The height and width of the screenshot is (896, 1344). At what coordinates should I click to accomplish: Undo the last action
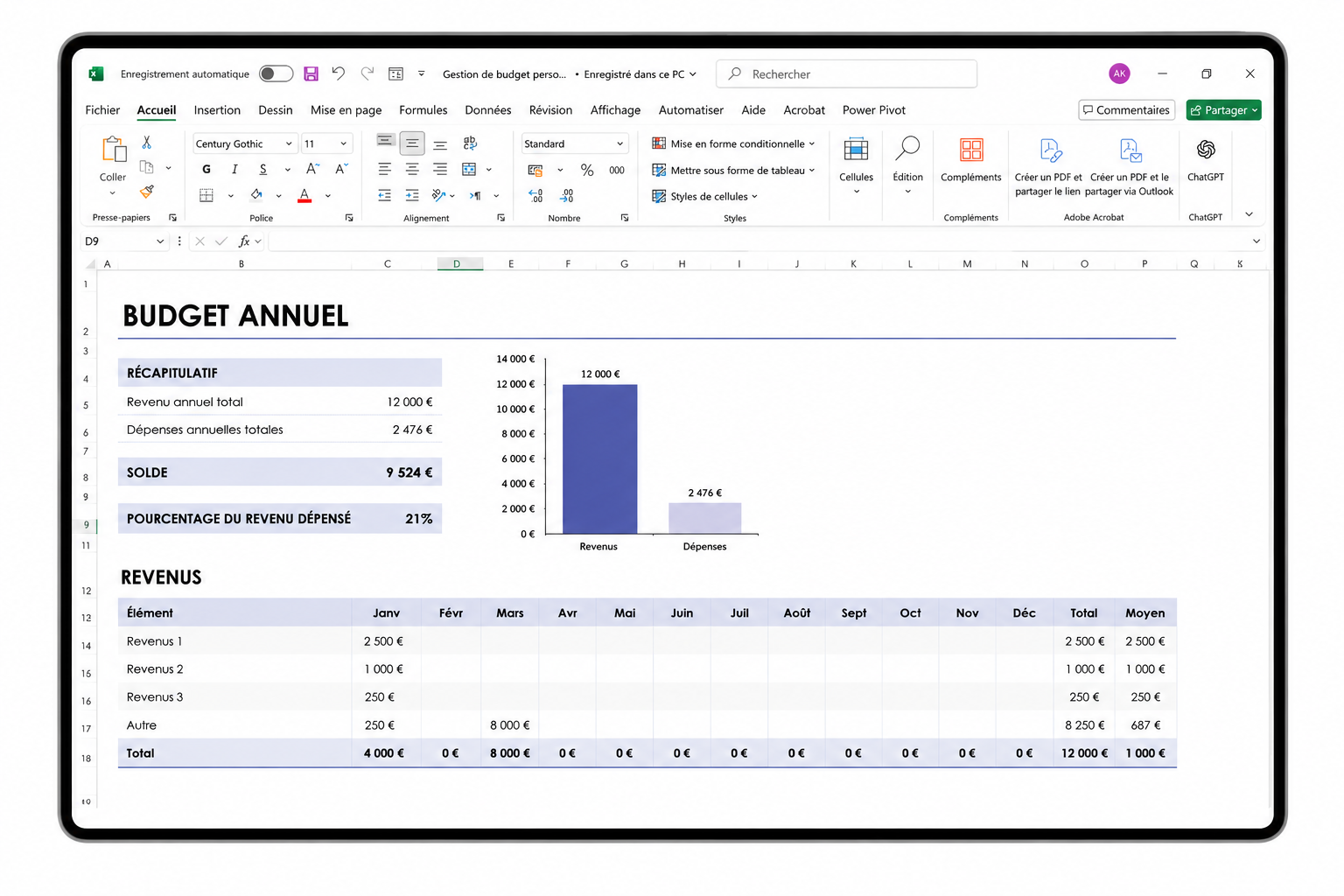pyautogui.click(x=339, y=73)
